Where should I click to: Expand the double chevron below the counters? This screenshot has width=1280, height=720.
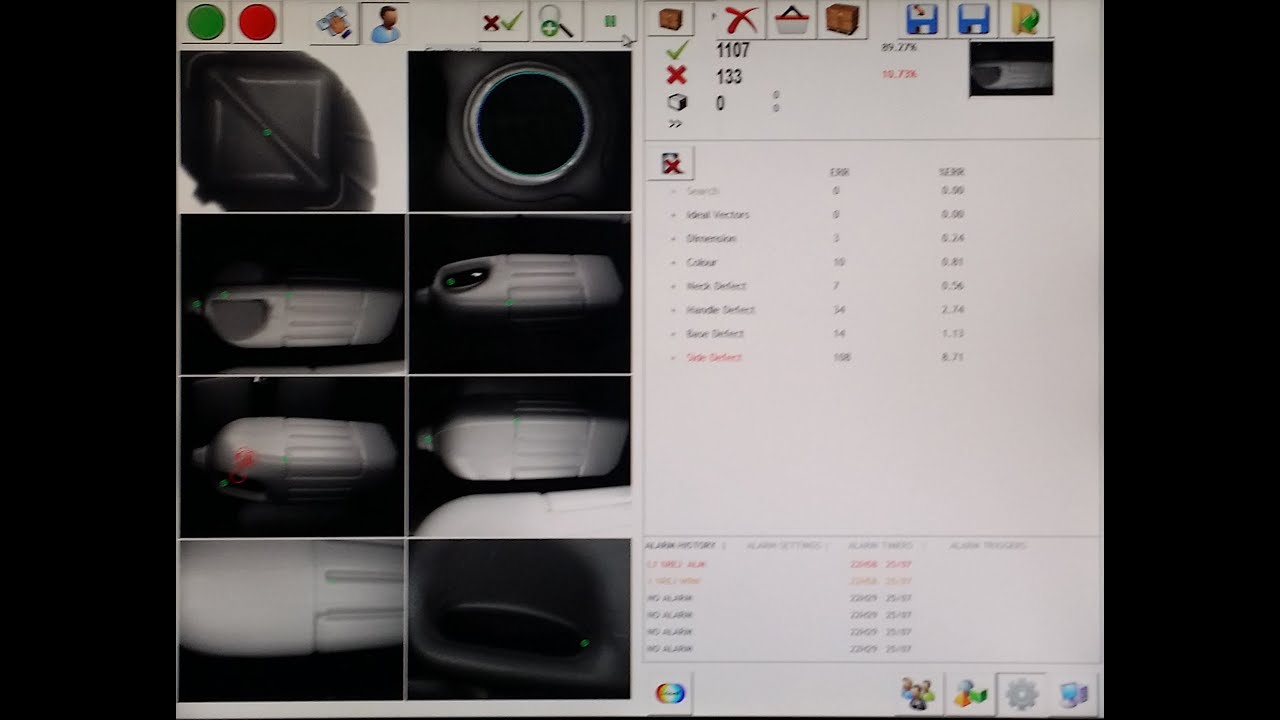(675, 124)
